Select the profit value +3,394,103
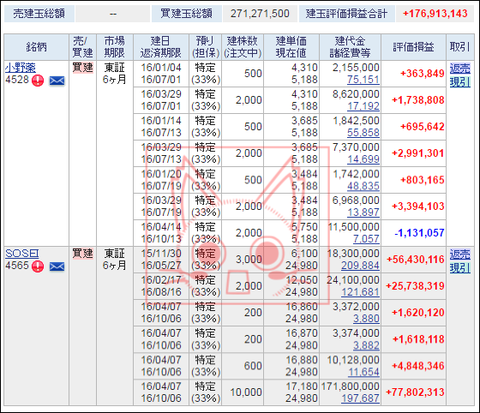480x413 pixels. click(x=418, y=206)
